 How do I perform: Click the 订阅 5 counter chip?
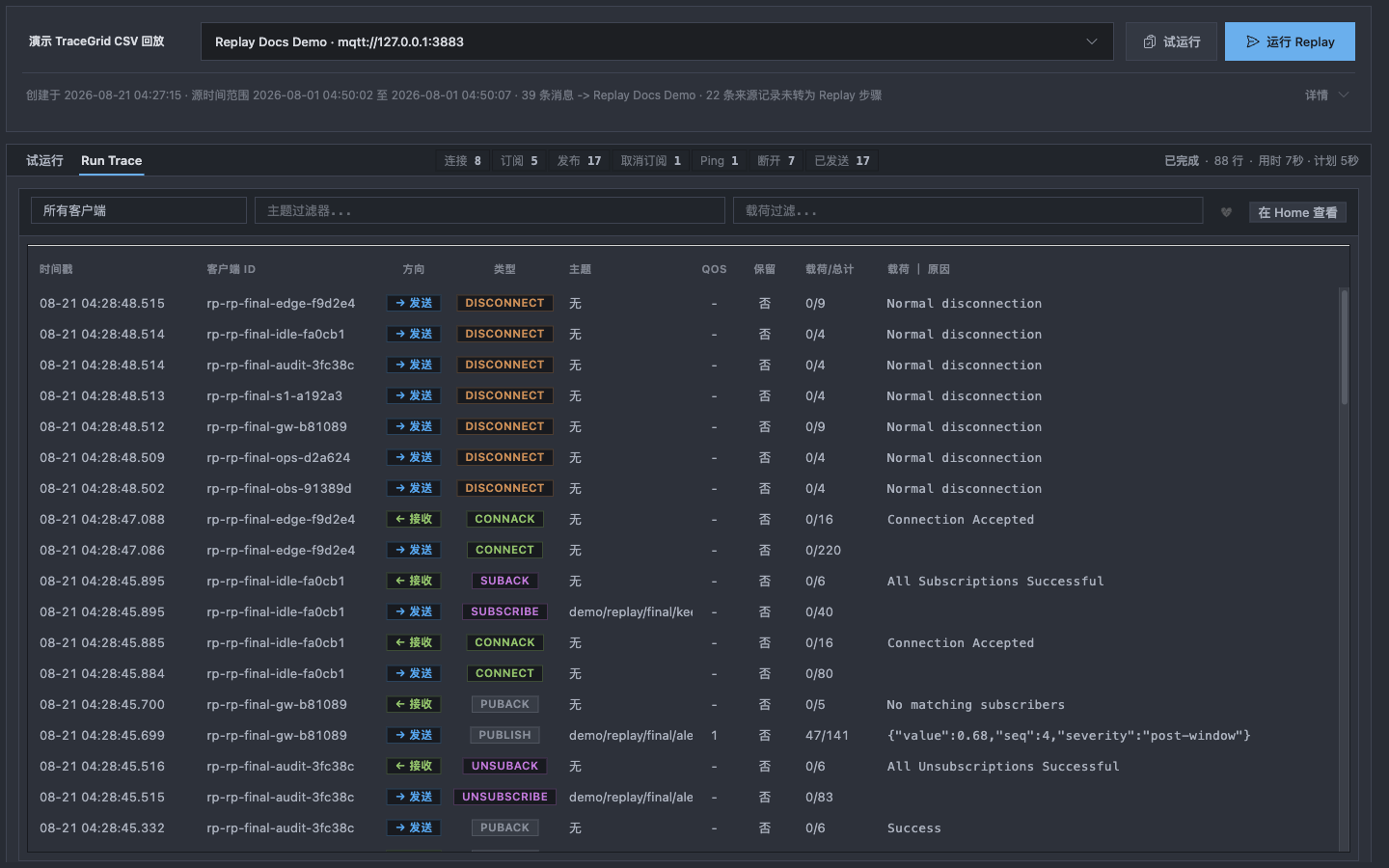519,161
